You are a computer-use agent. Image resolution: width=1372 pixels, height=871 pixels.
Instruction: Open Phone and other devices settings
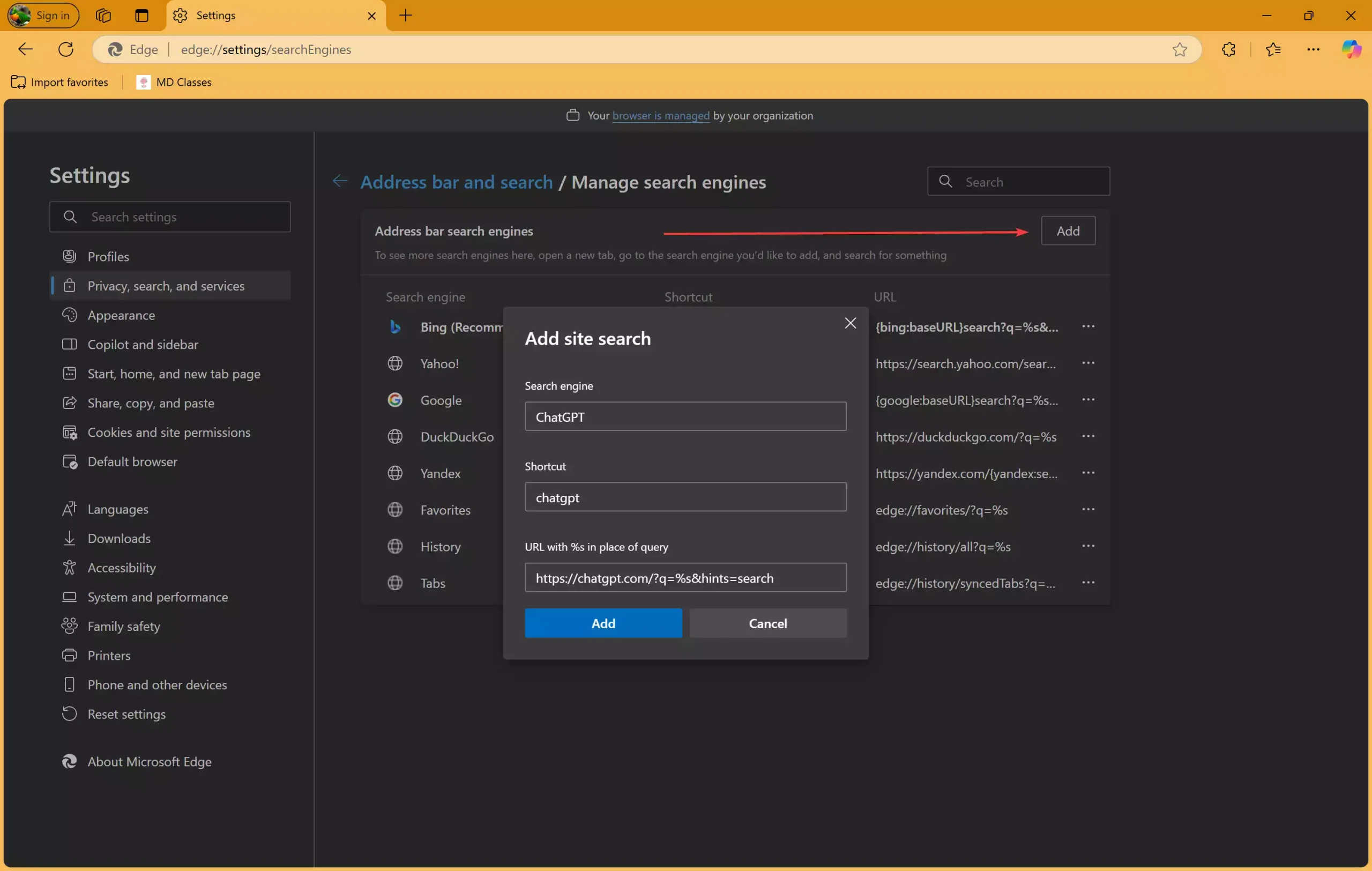coord(170,686)
